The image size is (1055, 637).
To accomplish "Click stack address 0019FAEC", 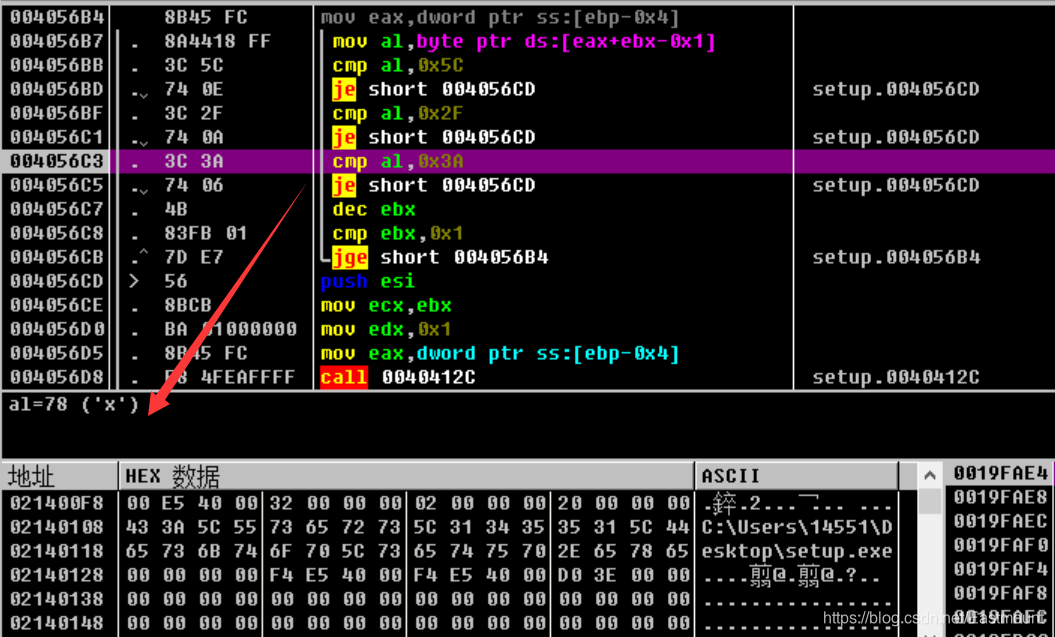I will click(x=1001, y=521).
